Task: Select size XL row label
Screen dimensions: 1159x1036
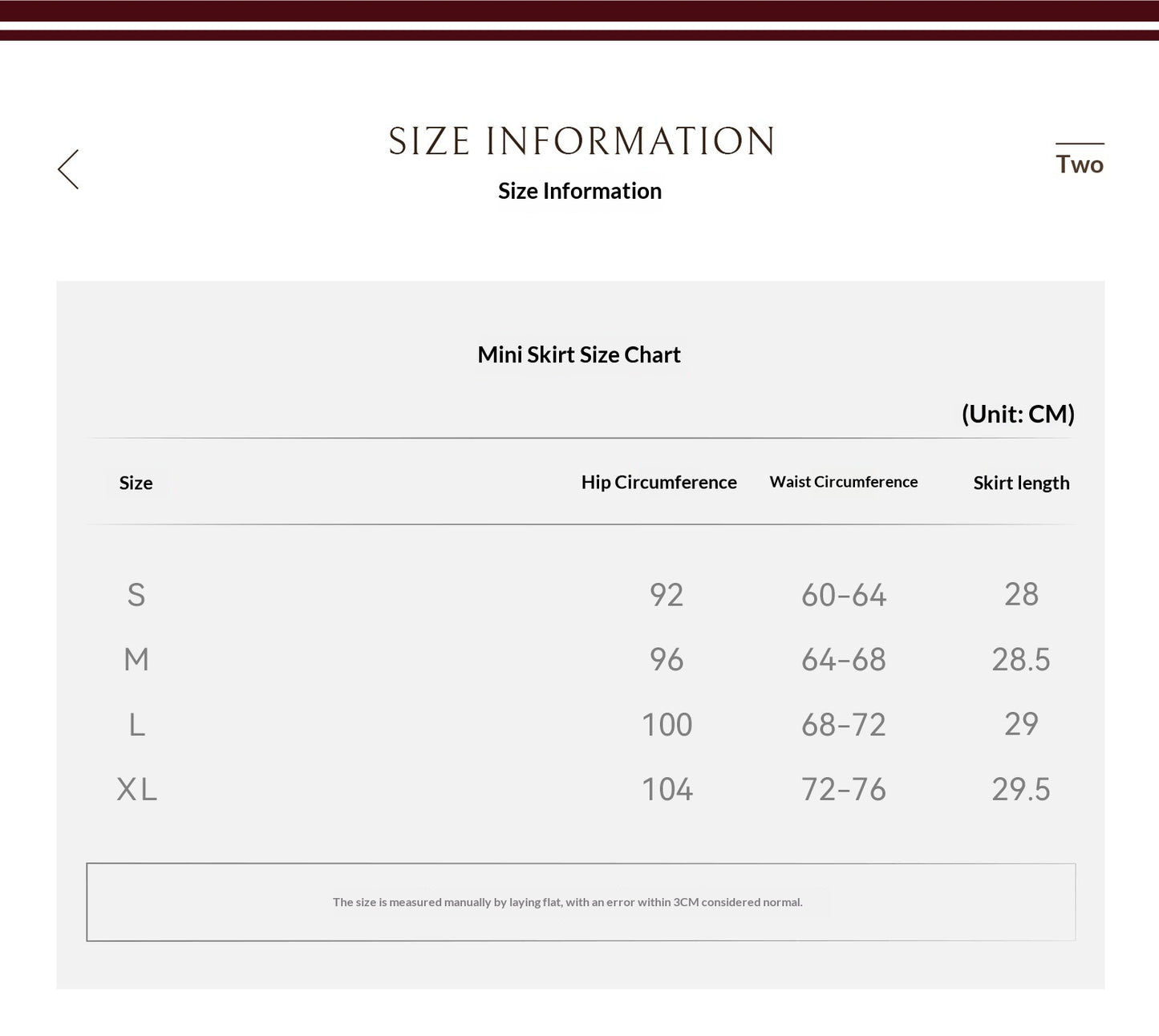Action: [x=137, y=790]
